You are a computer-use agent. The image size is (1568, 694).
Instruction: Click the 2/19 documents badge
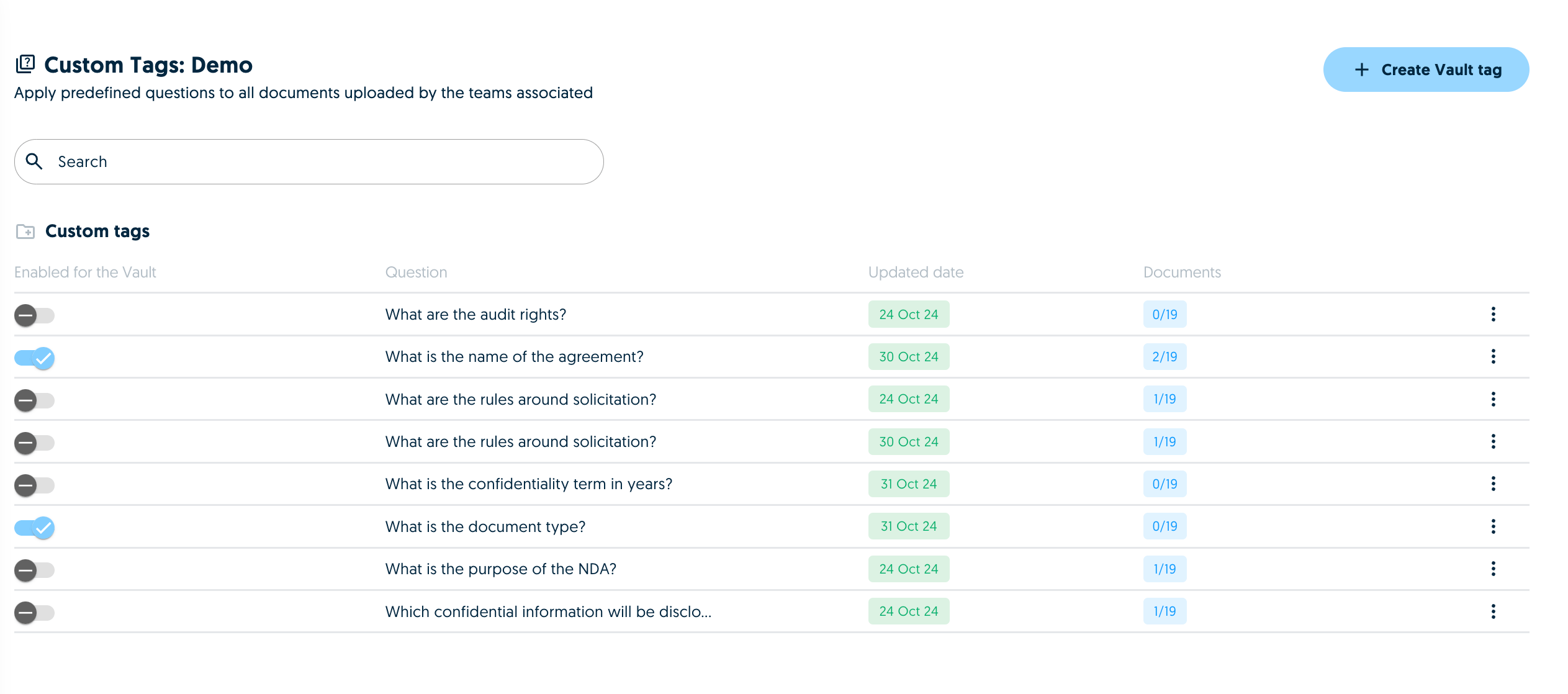point(1165,356)
